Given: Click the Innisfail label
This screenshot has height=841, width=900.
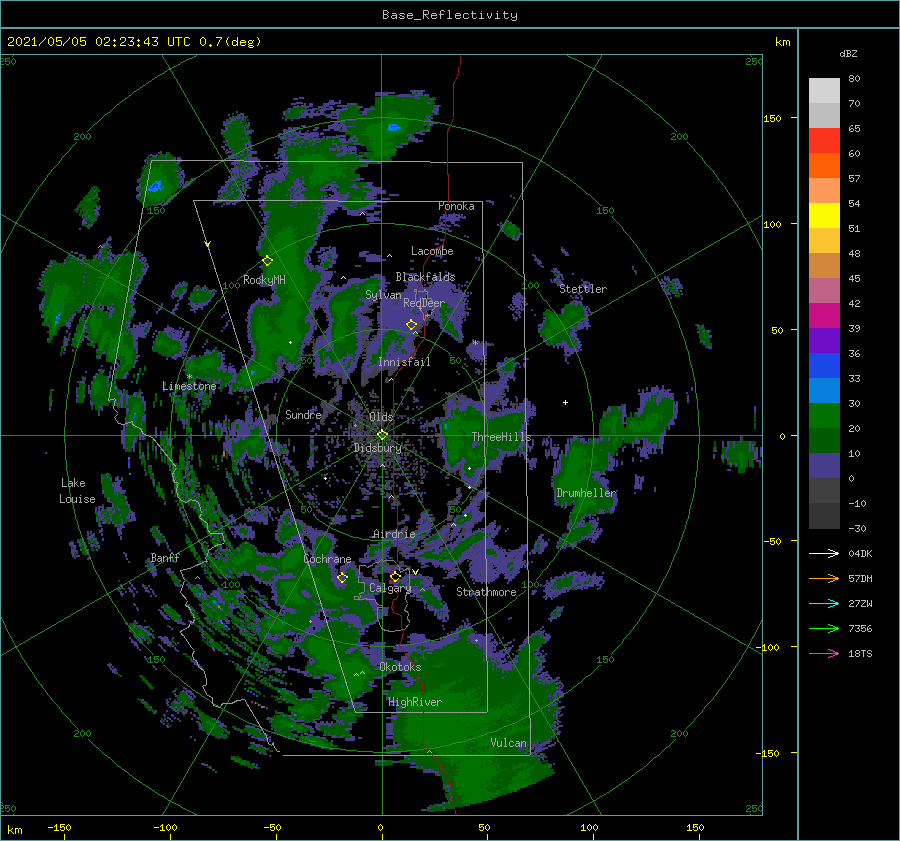Looking at the screenshot, I should (404, 362).
